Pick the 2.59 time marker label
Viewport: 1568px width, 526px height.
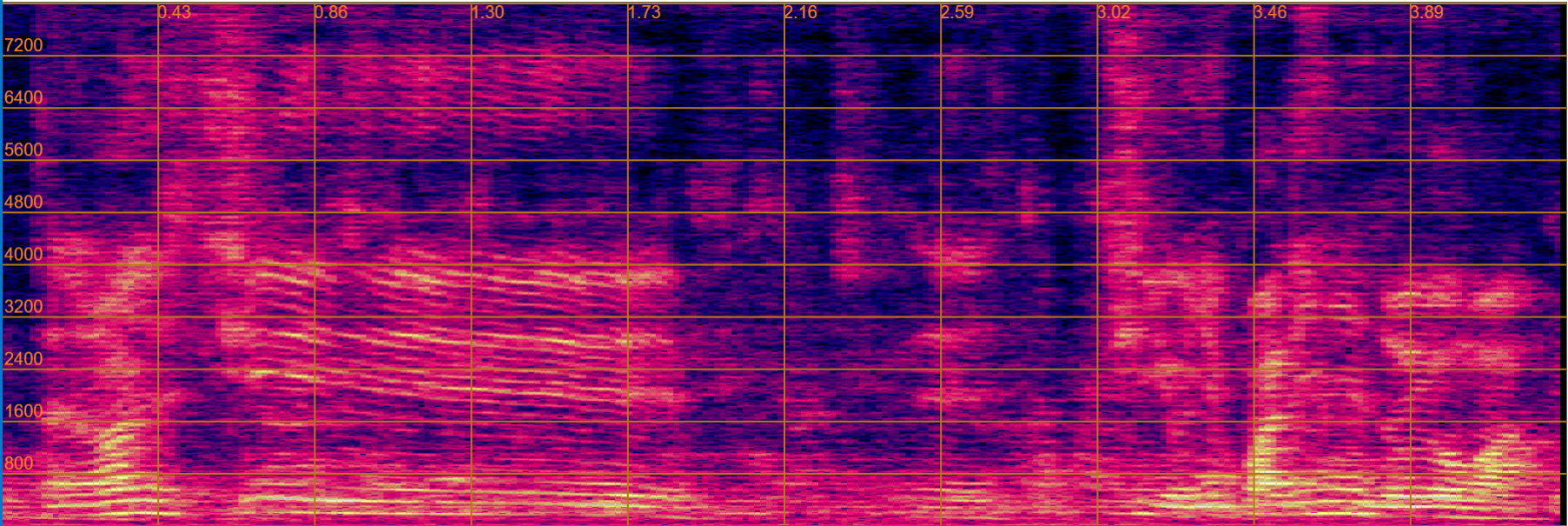[x=957, y=12]
